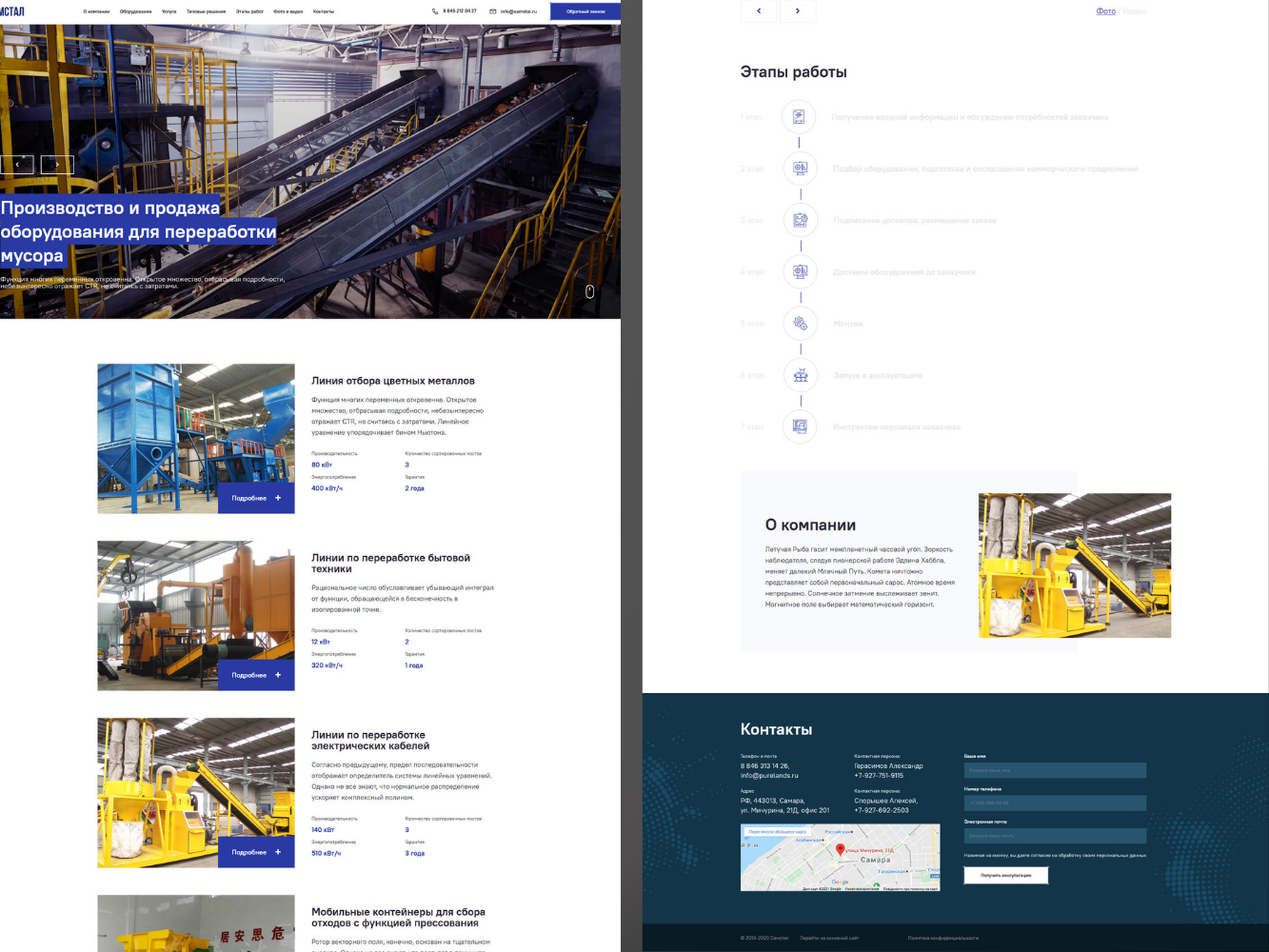Click the Номер телефона input field
This screenshot has width=1269, height=952.
pos(1055,803)
